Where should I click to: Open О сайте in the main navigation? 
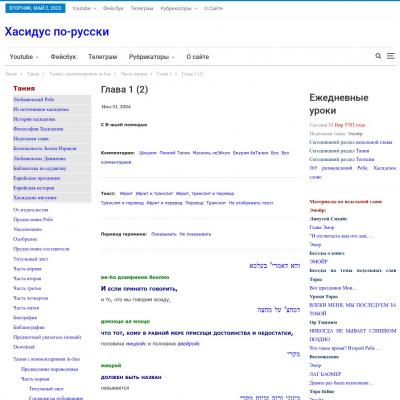click(198, 57)
